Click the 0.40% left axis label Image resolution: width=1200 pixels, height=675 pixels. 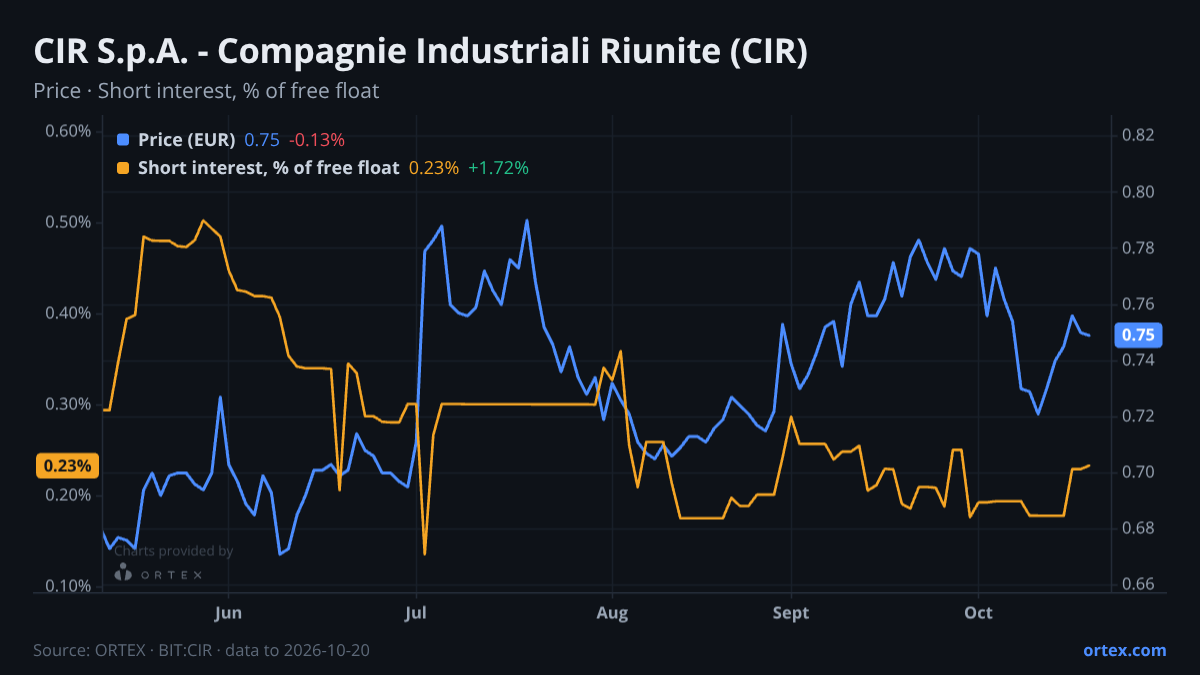click(x=68, y=313)
